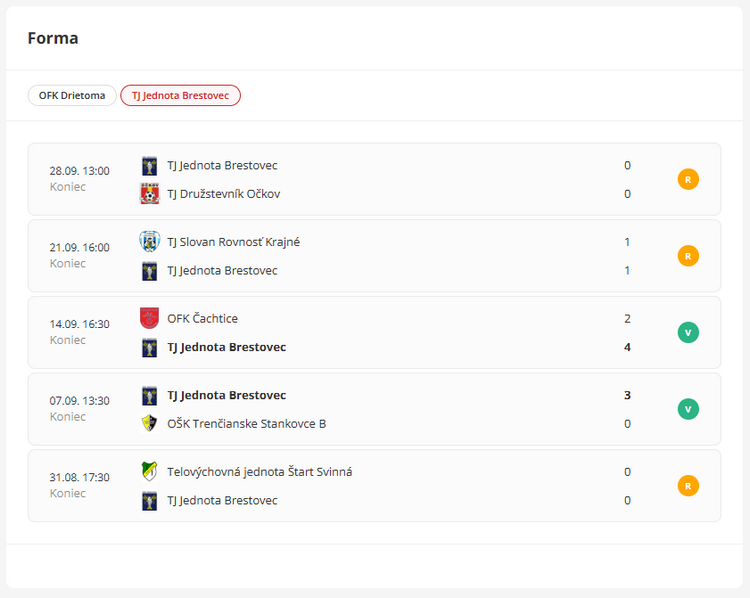
Task: Click the TJ Slovan Rovnosť Krajné crest
Action: coord(149,241)
